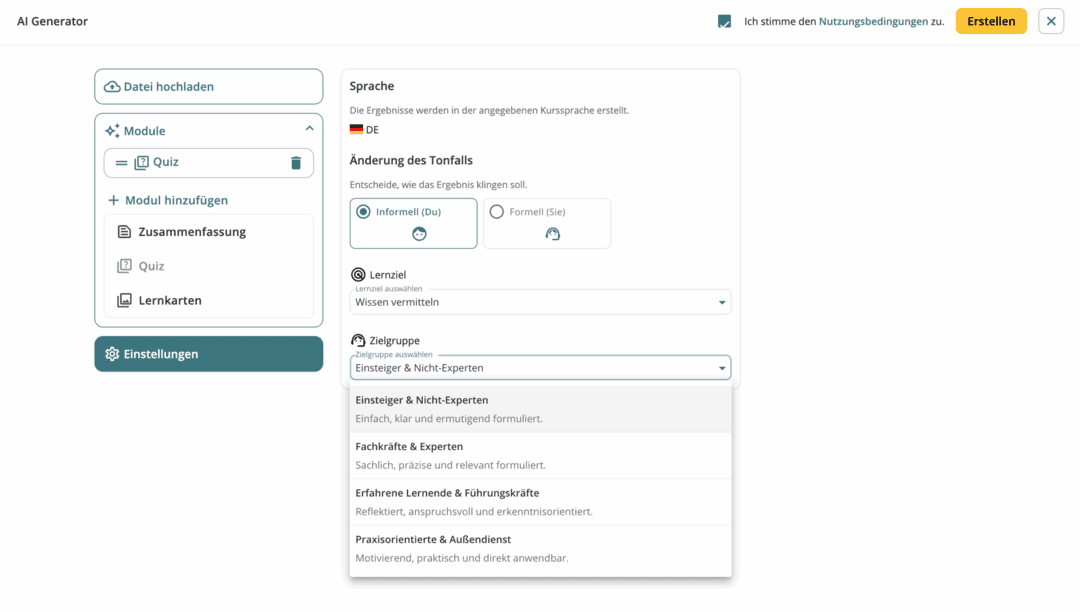Click the cloud upload icon
This screenshot has height=612, width=1080.
click(x=112, y=87)
